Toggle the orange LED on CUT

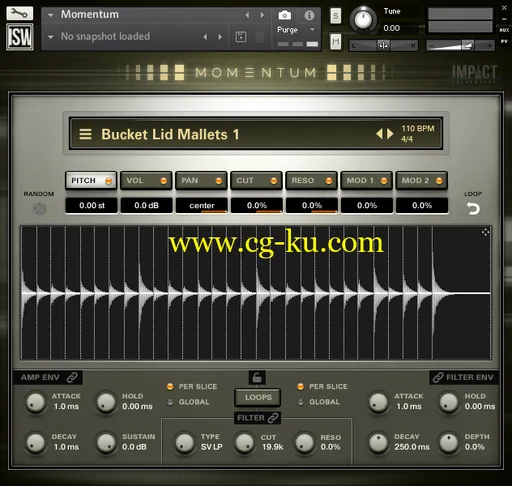tap(274, 181)
